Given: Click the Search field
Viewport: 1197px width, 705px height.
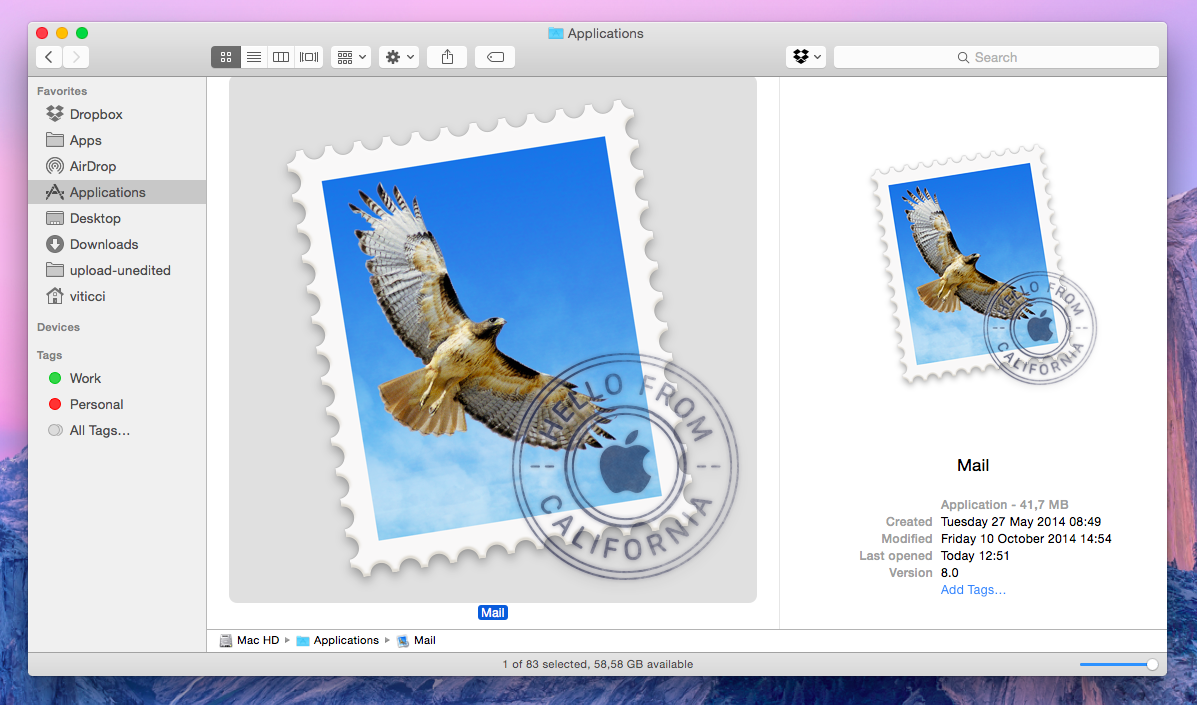Looking at the screenshot, I should pos(996,57).
